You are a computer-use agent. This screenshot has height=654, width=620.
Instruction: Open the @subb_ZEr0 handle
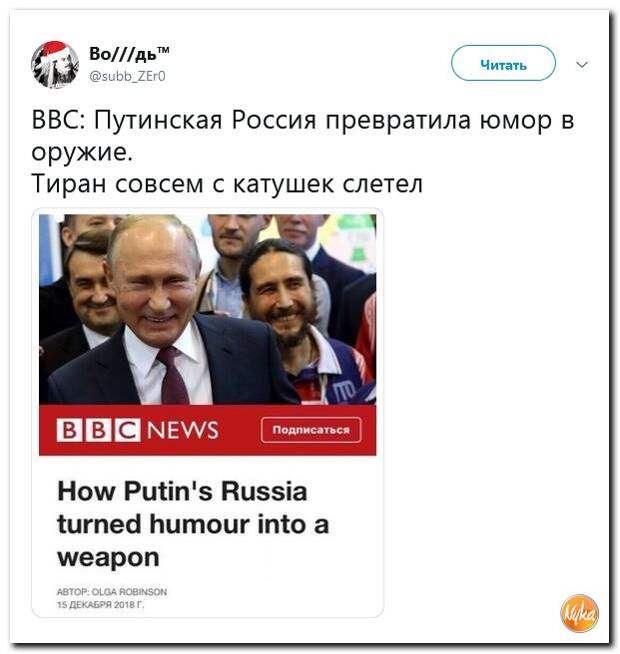point(127,76)
